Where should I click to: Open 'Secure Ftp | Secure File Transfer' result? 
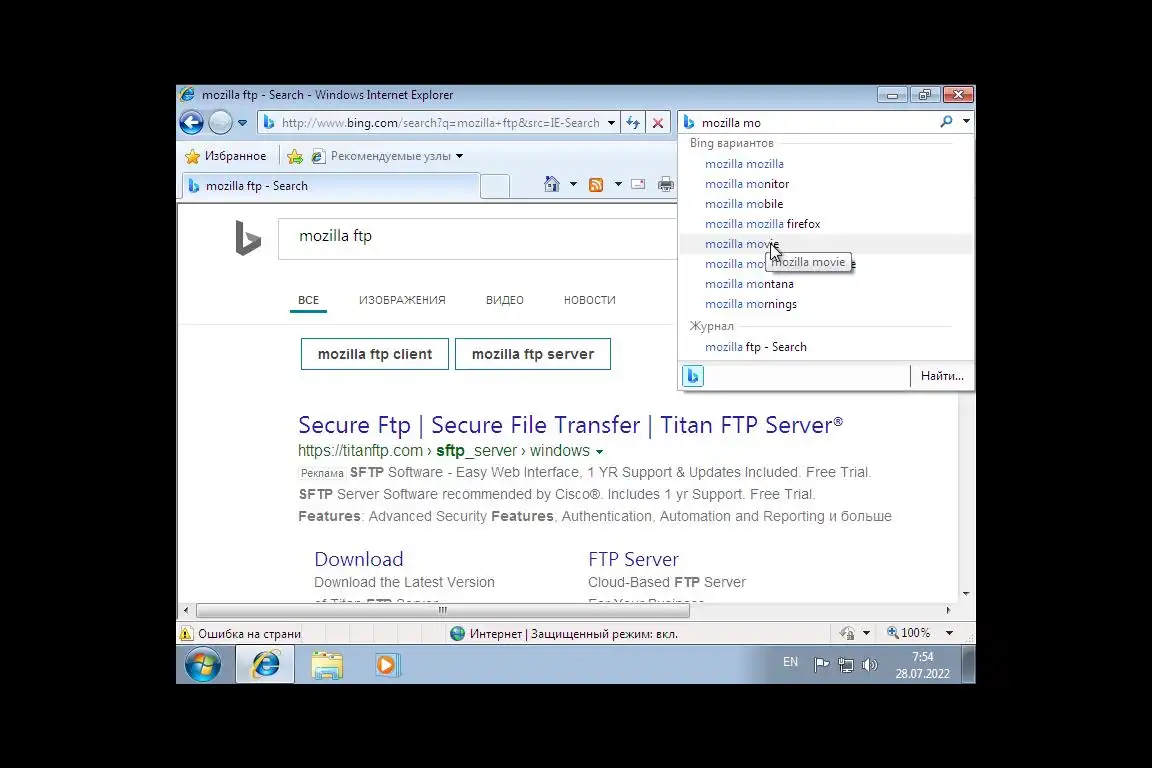[x=570, y=425]
